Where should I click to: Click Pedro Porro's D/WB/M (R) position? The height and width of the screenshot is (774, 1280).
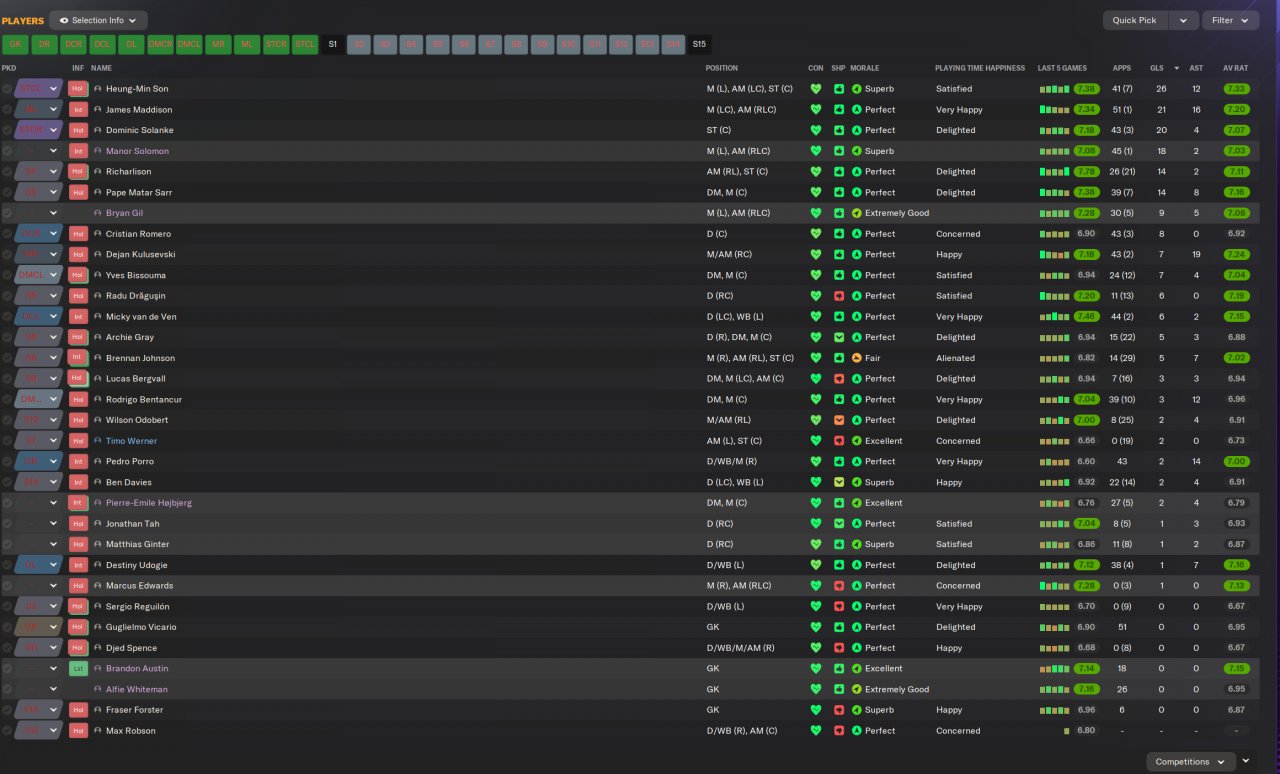pos(734,461)
